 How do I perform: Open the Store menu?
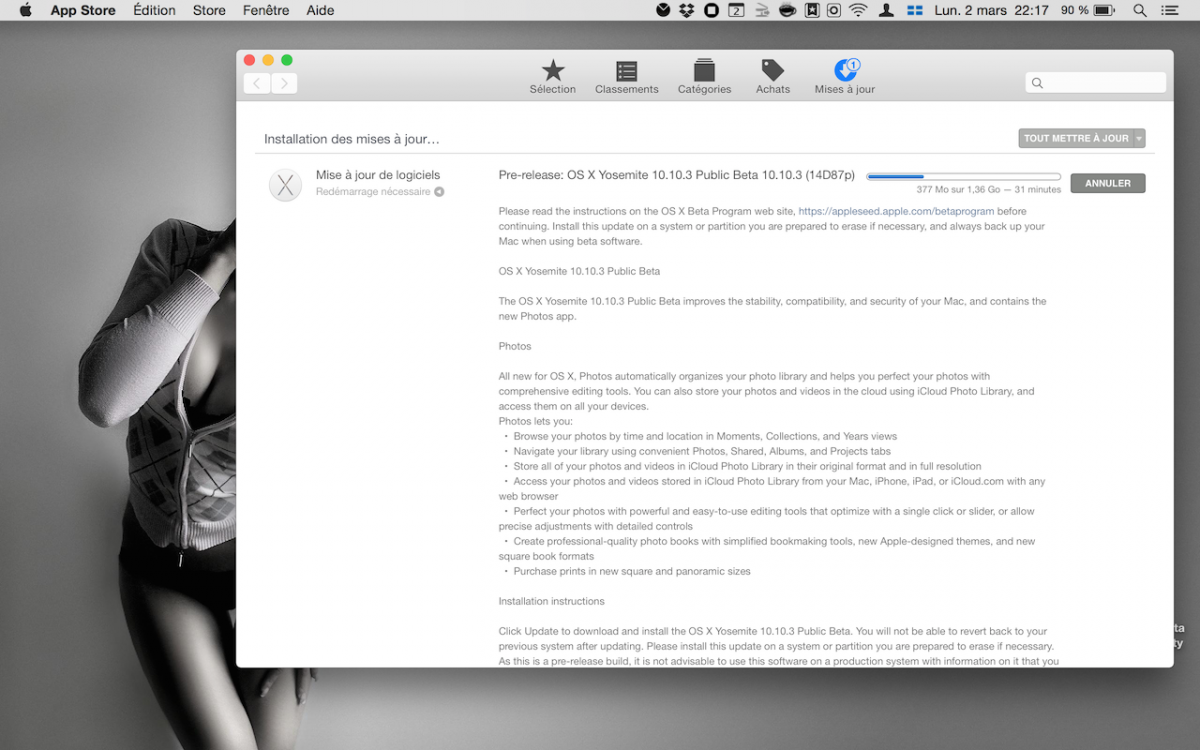[209, 10]
